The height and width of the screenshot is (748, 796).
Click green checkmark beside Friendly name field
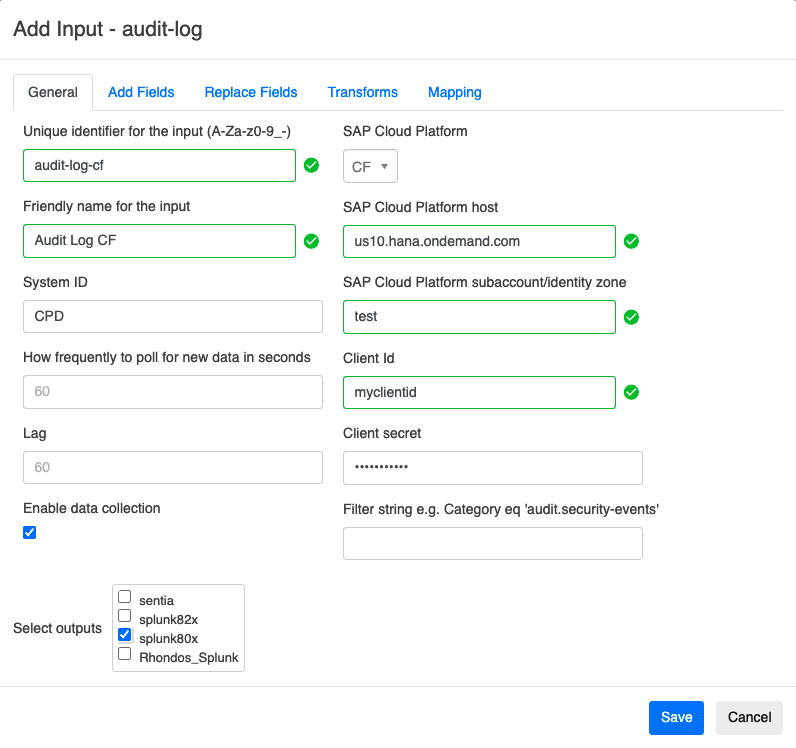(311, 241)
